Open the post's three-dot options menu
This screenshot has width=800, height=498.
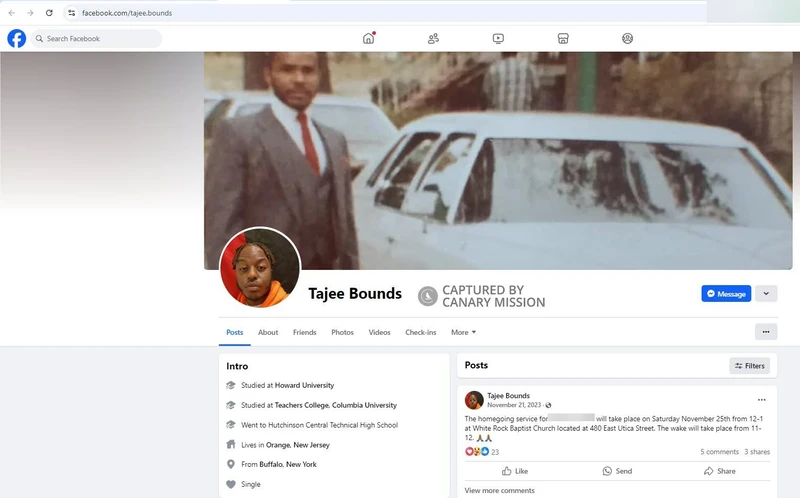click(761, 400)
